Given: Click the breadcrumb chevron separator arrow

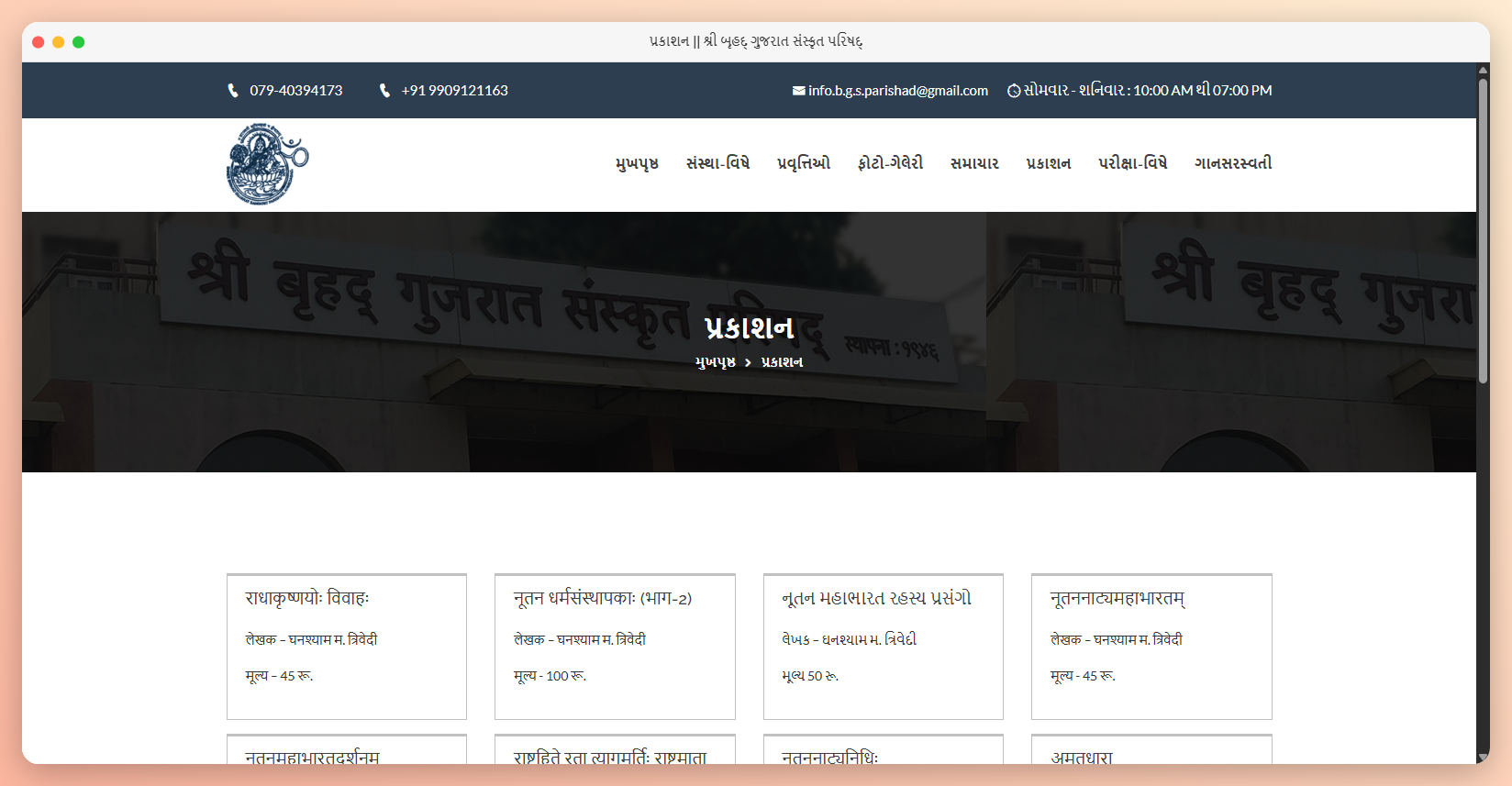Looking at the screenshot, I should (x=748, y=362).
